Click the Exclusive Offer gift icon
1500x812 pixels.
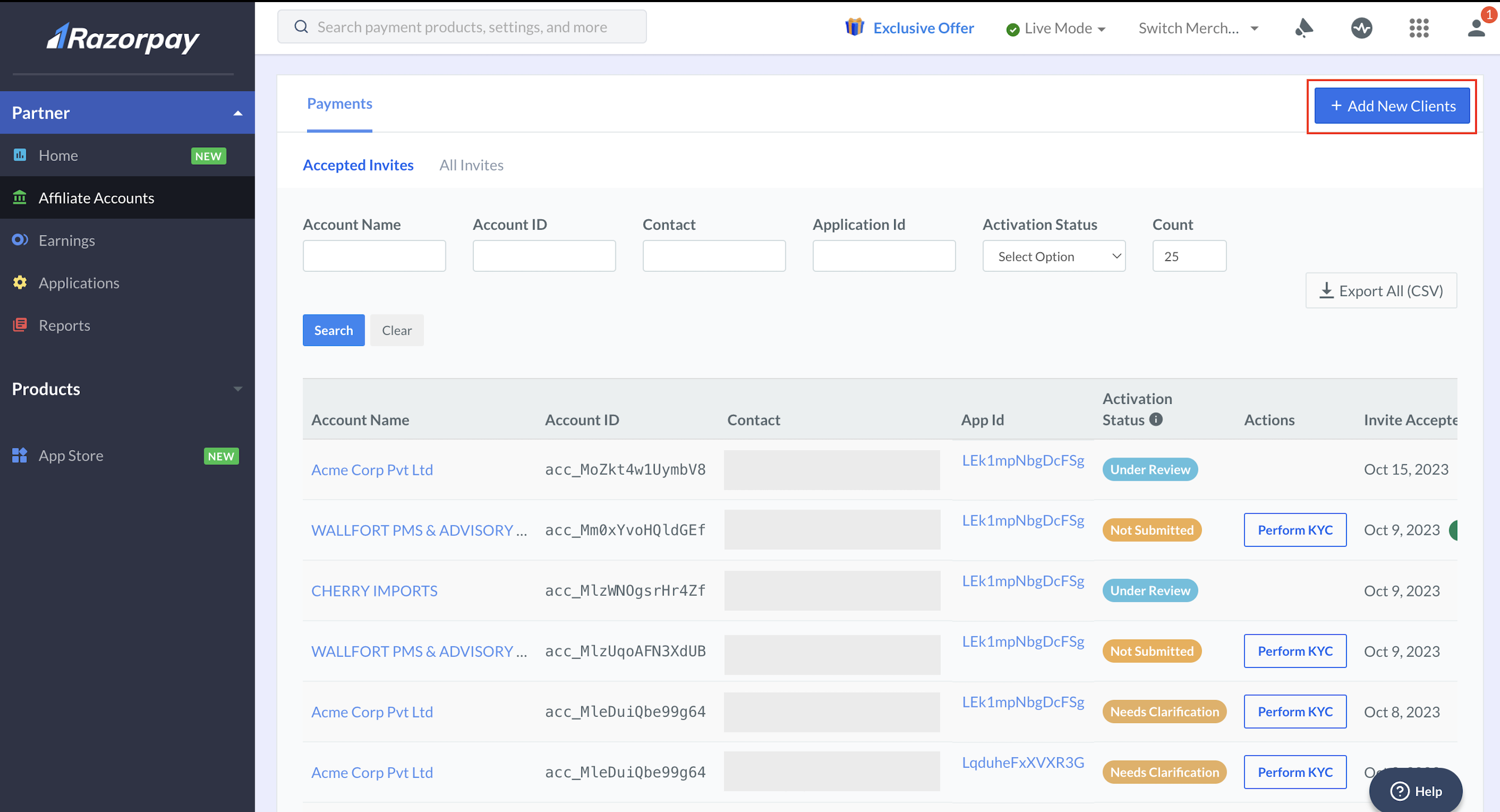coord(854,27)
